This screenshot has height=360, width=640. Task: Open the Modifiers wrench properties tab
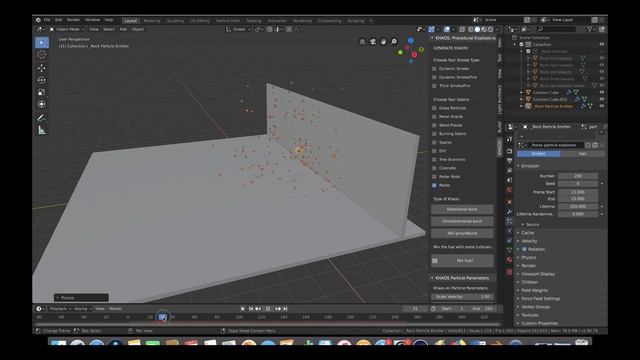coord(509,211)
